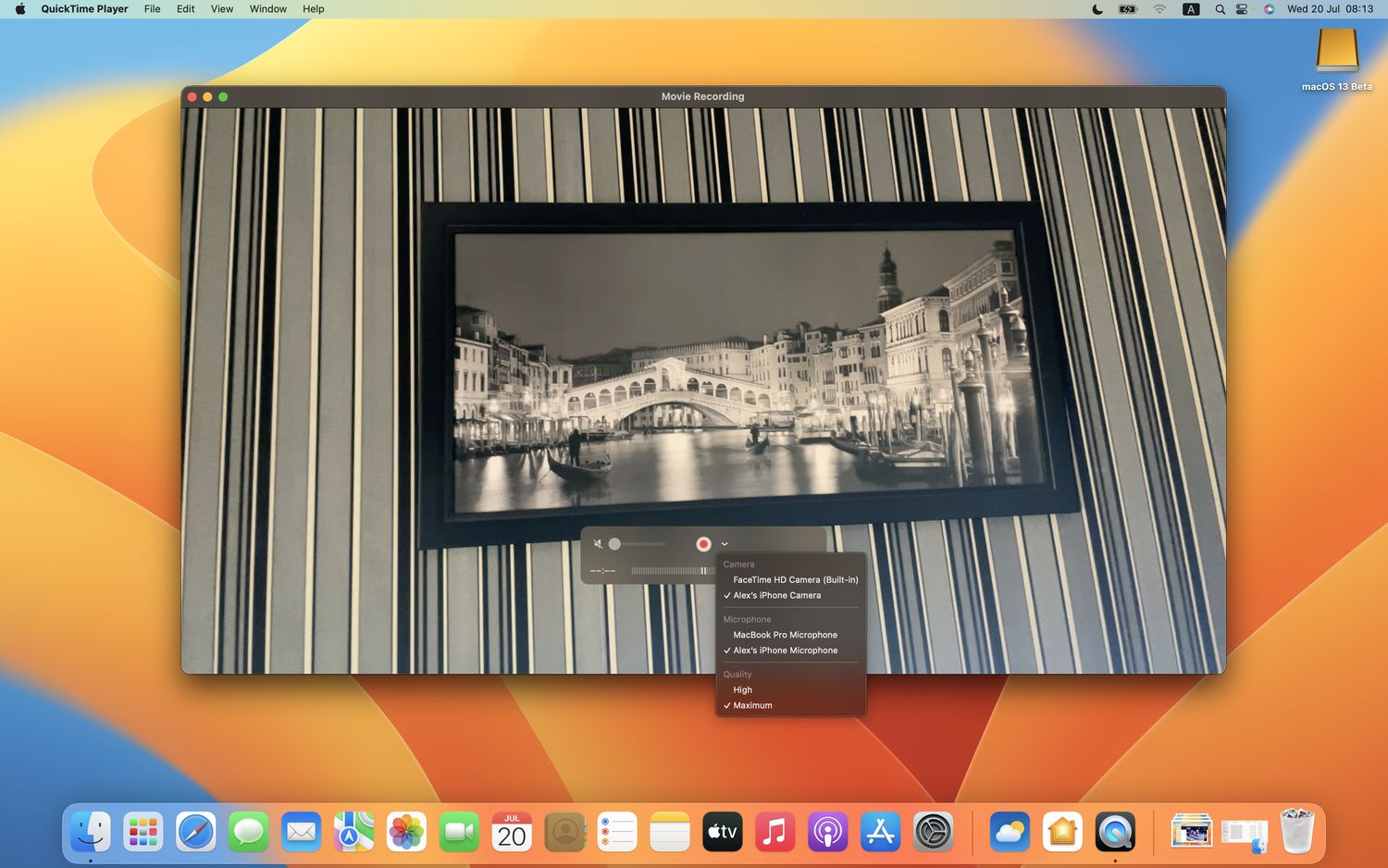
Task: Check the battery status icon
Action: tap(1128, 9)
